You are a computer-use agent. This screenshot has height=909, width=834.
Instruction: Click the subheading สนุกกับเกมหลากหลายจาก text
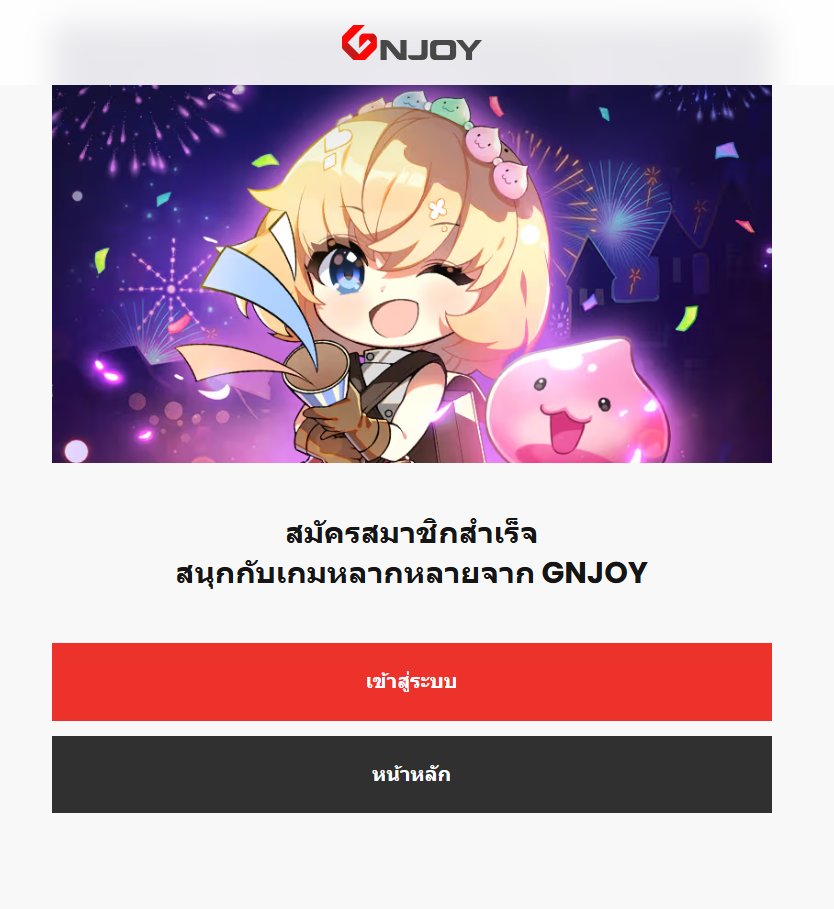(x=355, y=573)
